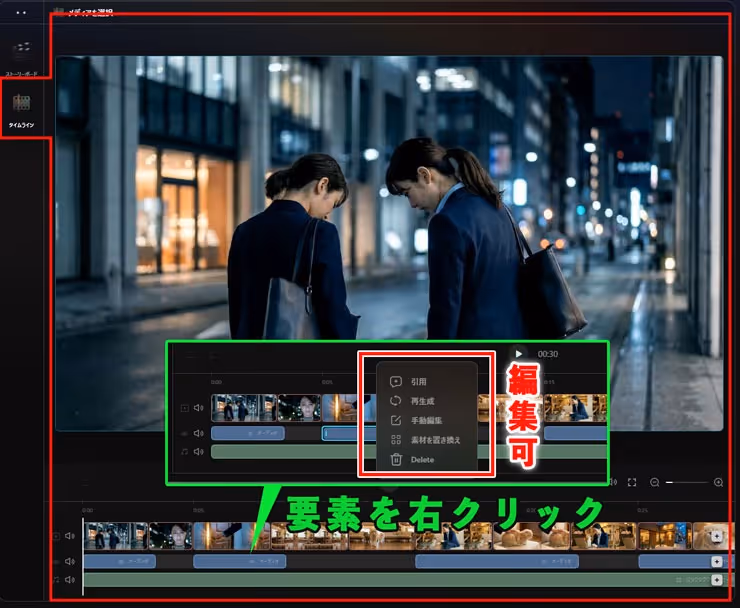Add clip with plus on video track
Viewport: 740px width, 608px height.
point(717,536)
